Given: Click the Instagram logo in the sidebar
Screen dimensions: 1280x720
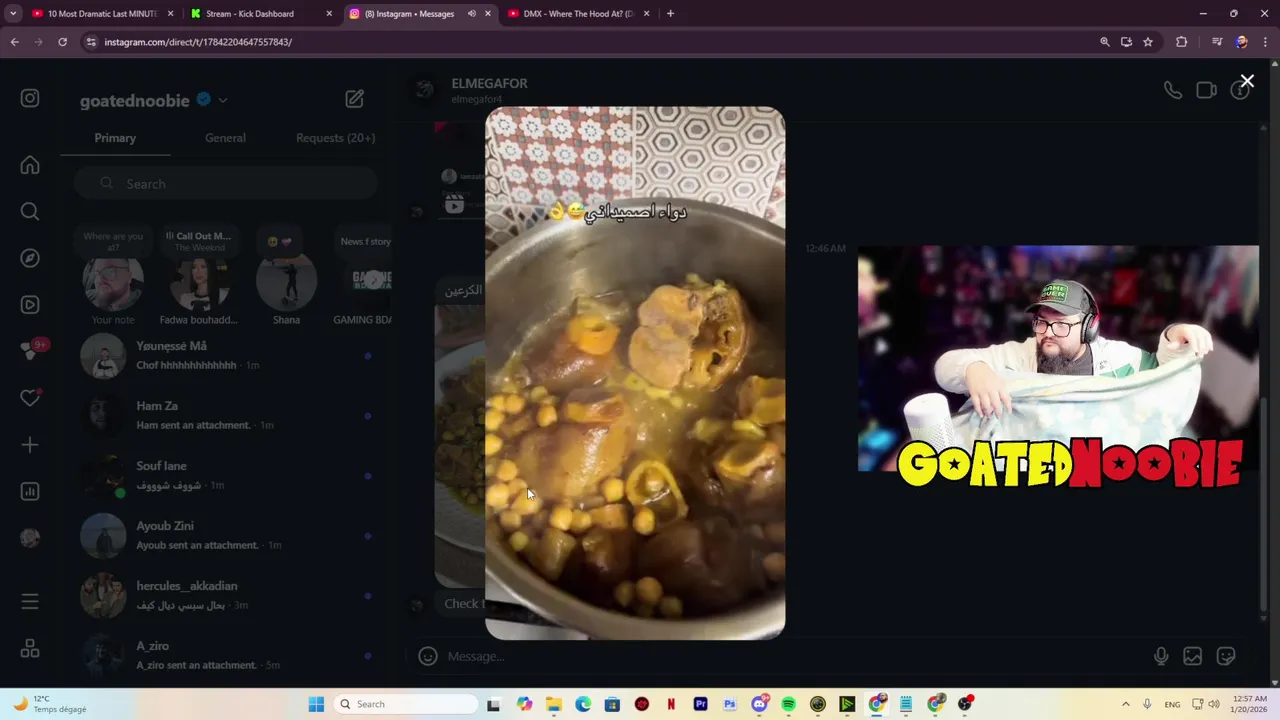Looking at the screenshot, I should coord(30,98).
